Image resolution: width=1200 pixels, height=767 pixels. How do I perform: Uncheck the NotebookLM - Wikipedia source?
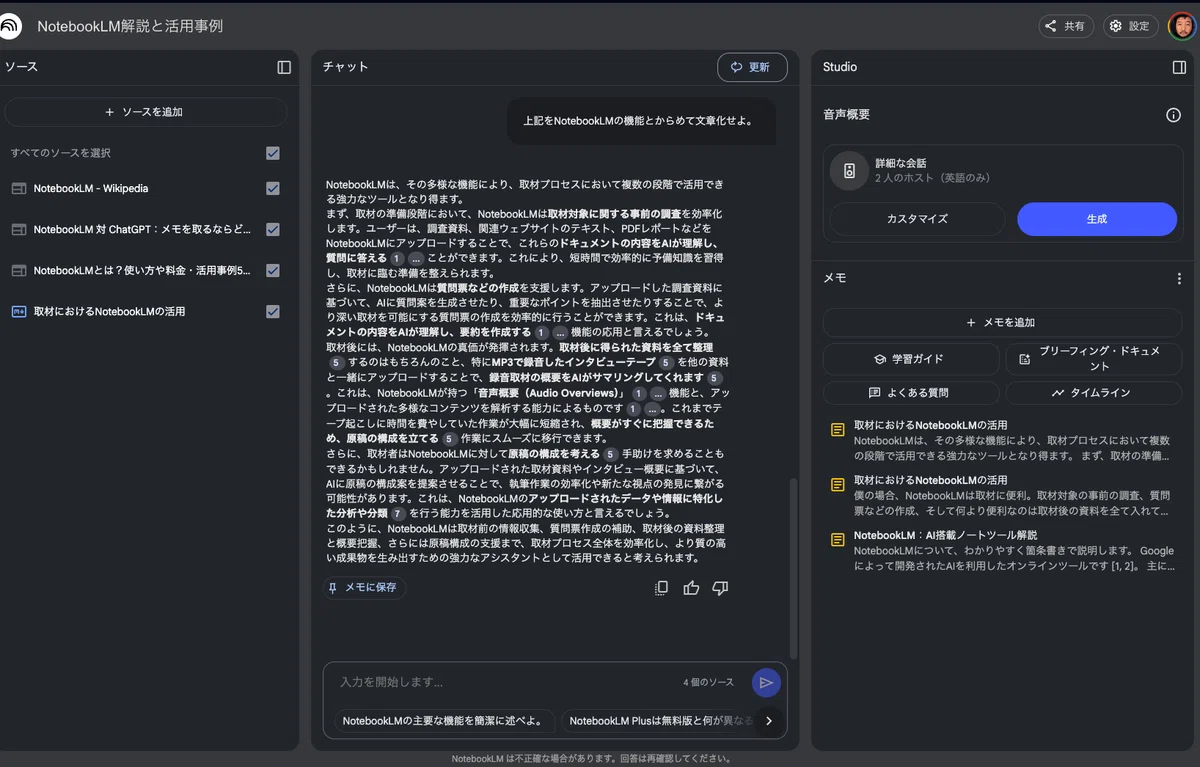point(273,188)
